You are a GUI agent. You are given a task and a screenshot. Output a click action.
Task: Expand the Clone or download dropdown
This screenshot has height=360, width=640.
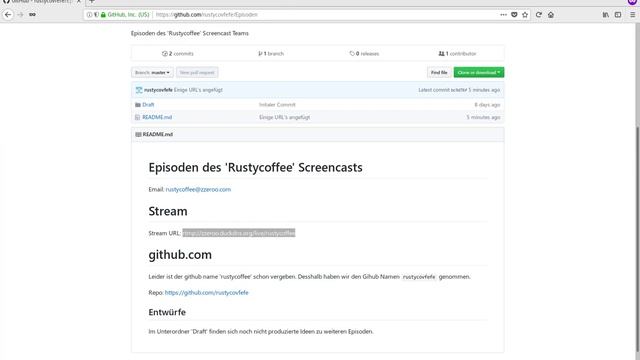pos(479,73)
